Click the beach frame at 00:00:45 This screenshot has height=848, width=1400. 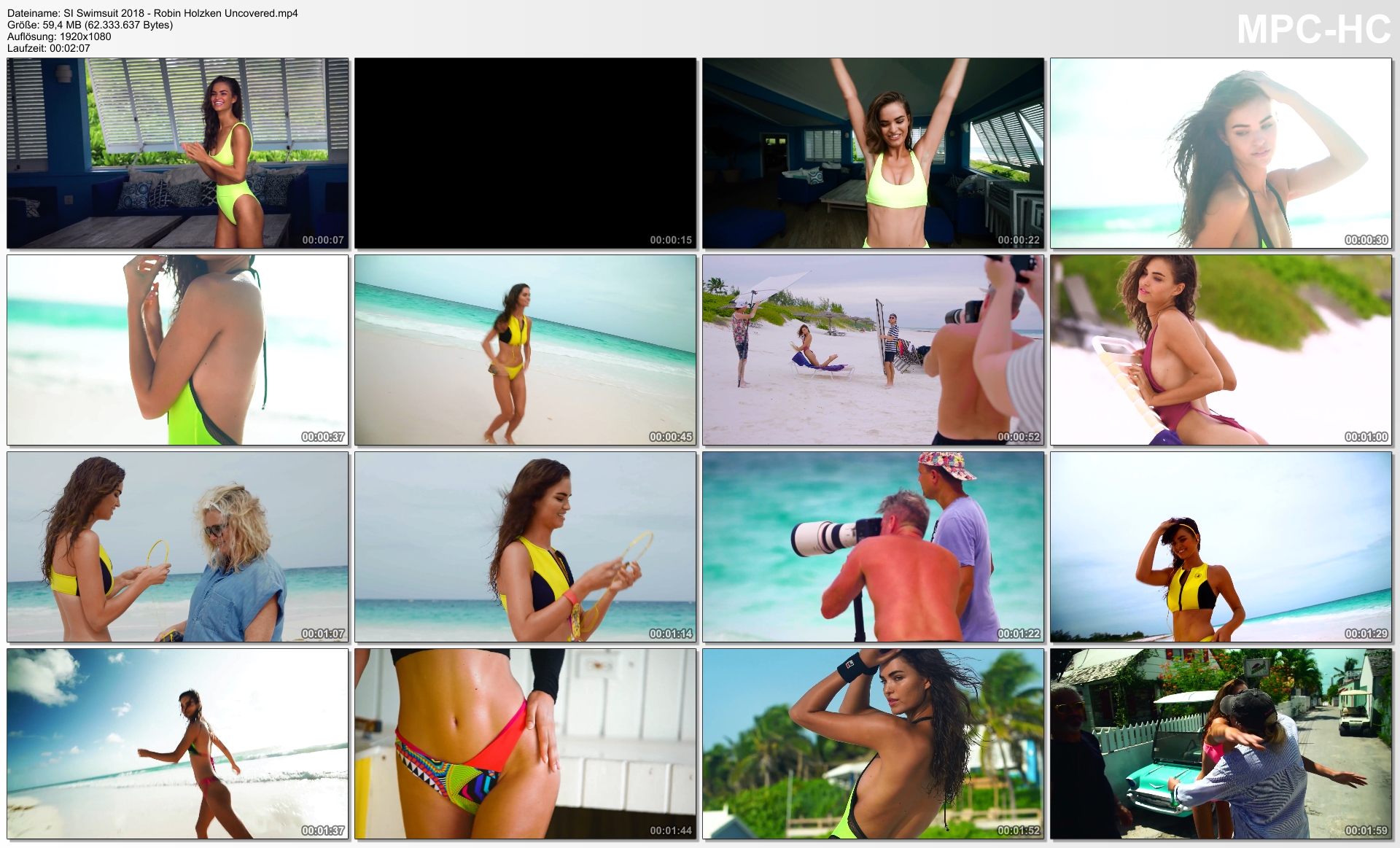pyautogui.click(x=526, y=350)
